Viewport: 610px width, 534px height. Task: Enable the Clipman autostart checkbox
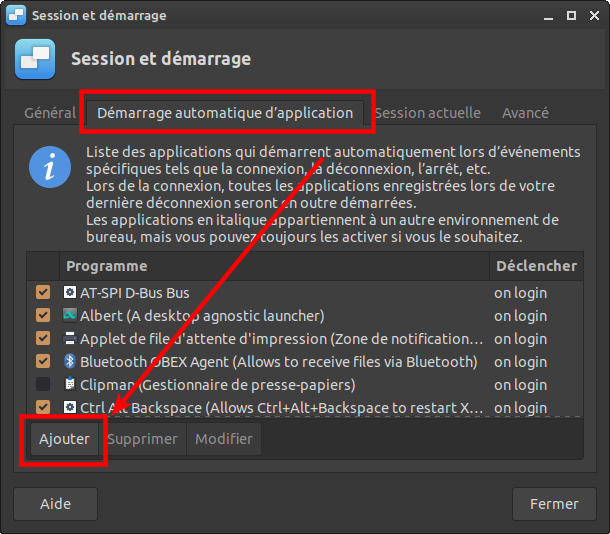(43, 385)
